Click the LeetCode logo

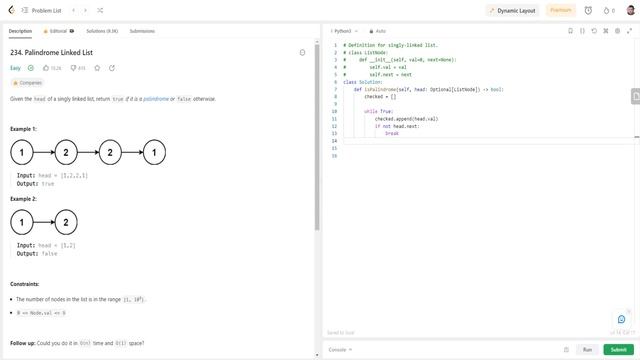[x=11, y=10]
